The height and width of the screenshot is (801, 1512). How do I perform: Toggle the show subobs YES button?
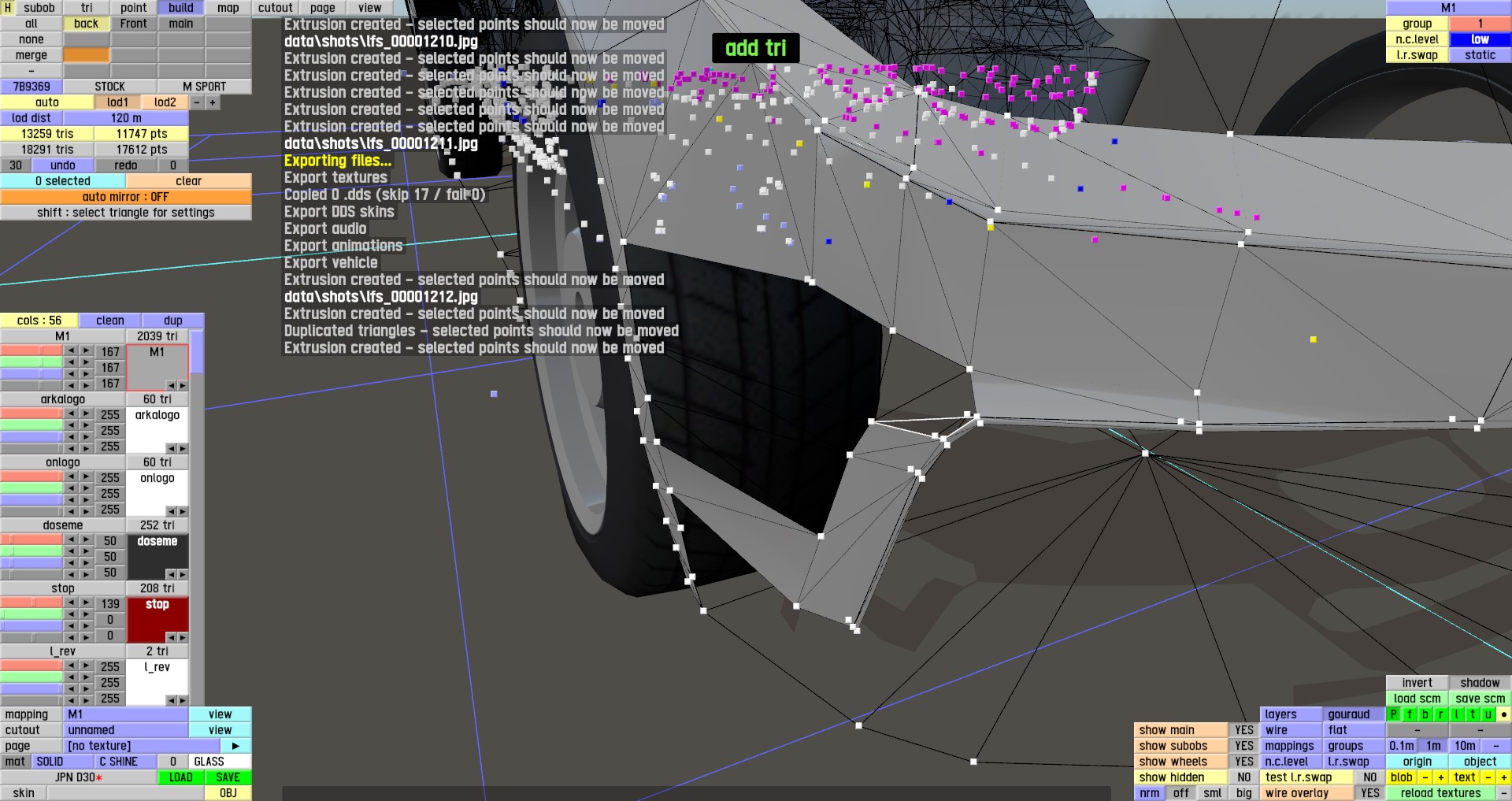pyautogui.click(x=1244, y=746)
